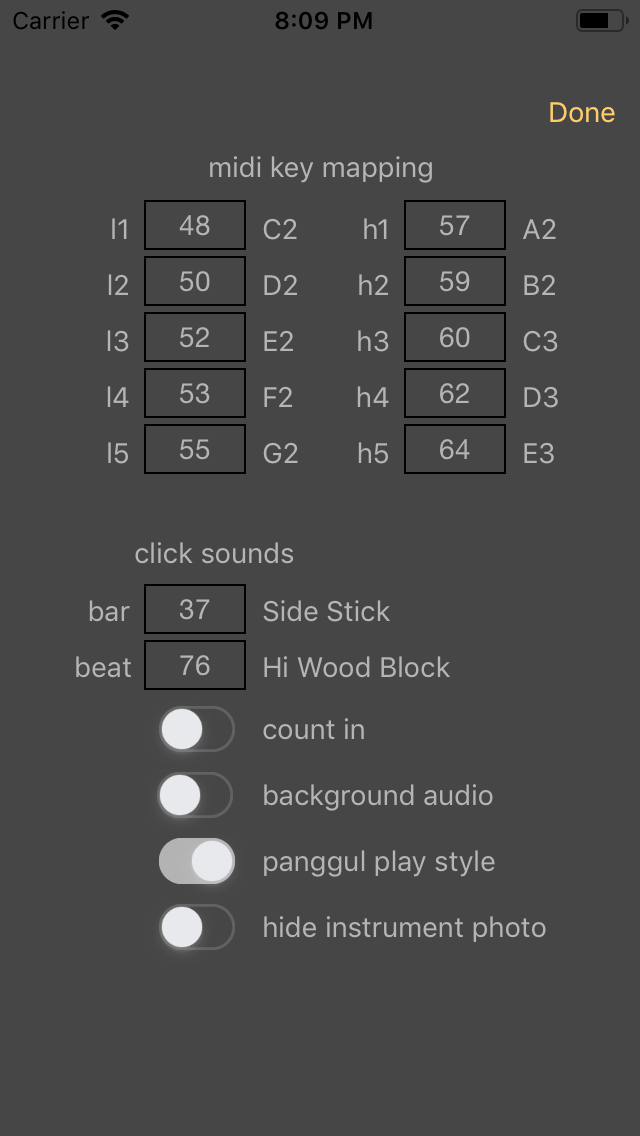Screen dimensions: 640x1136
Task: Toggle the count in switch
Action: tap(196, 730)
